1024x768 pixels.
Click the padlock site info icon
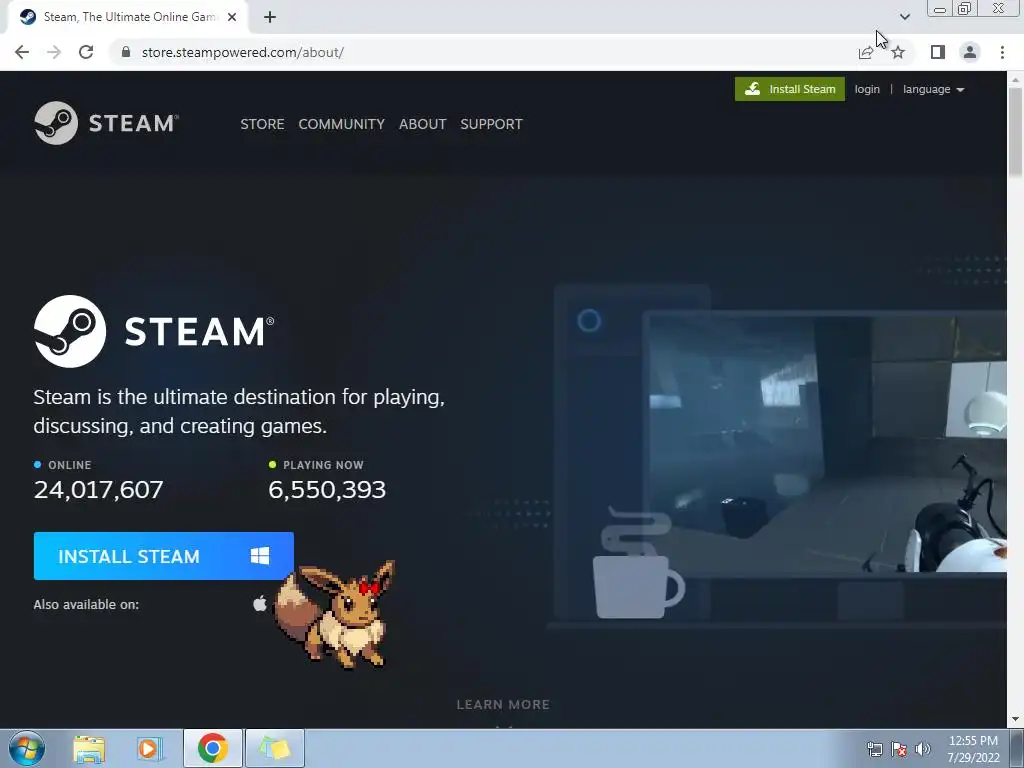coord(126,52)
